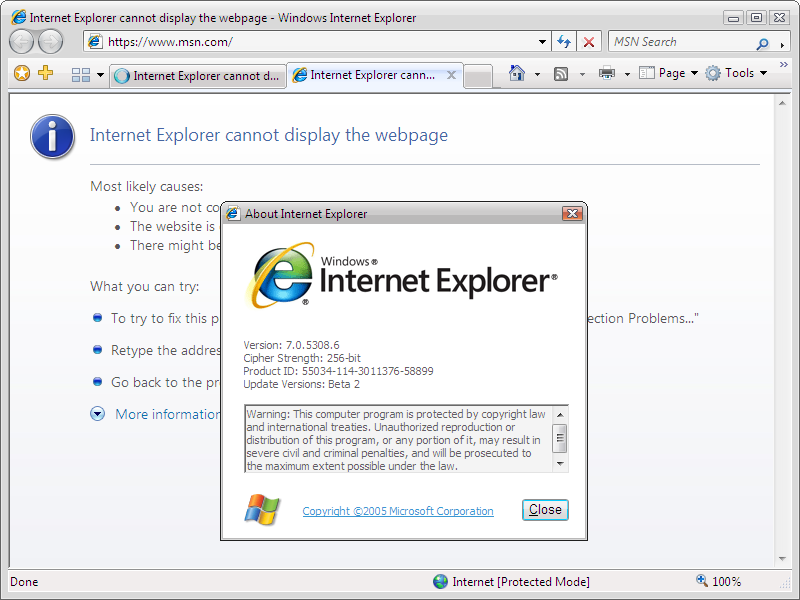
Task: Expand the Print dropdown arrow
Action: coord(627,74)
